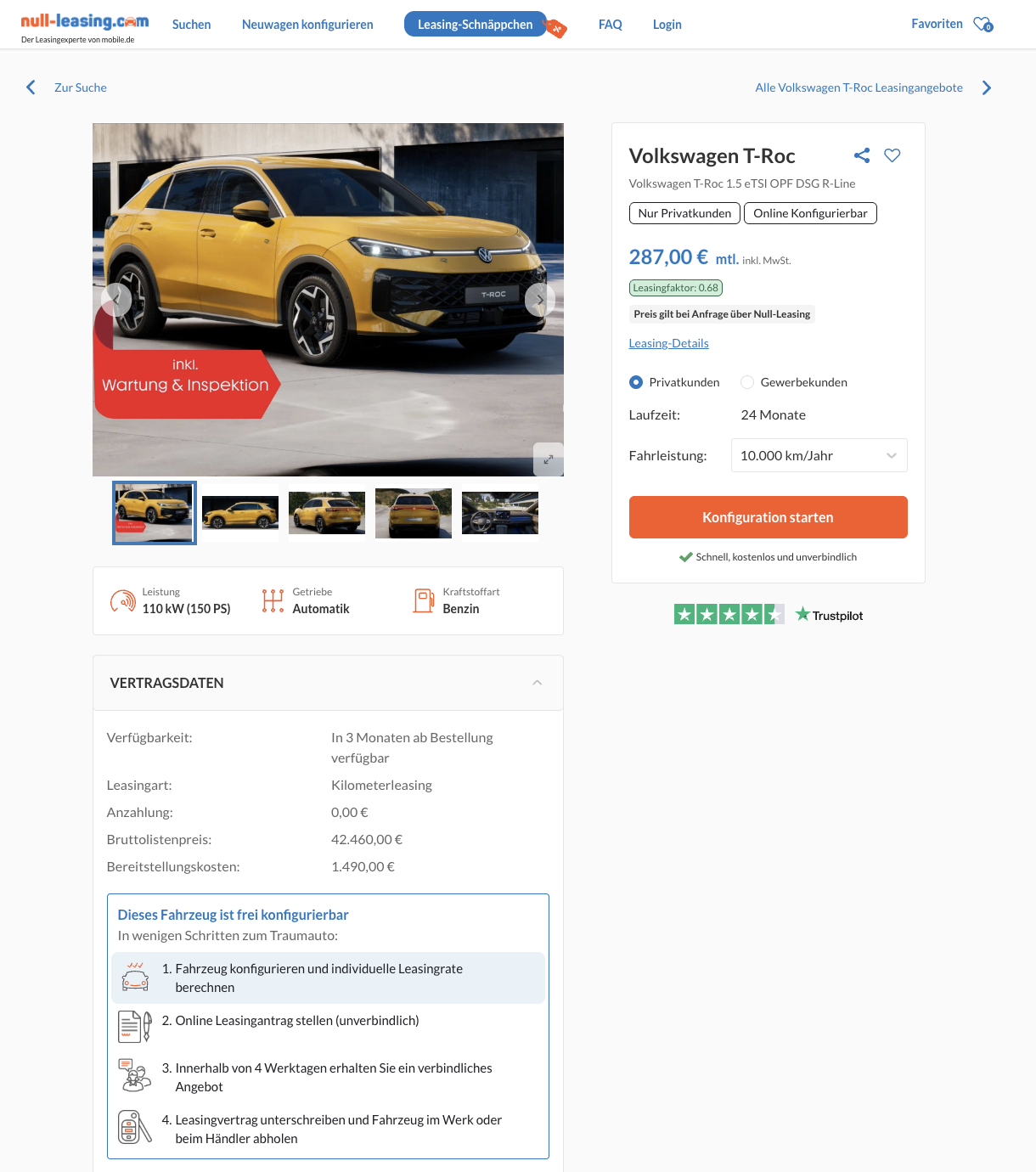The image size is (1036, 1172).
Task: Open the Fahrleistung 10.000 km/Jahr dropdown
Action: click(x=819, y=455)
